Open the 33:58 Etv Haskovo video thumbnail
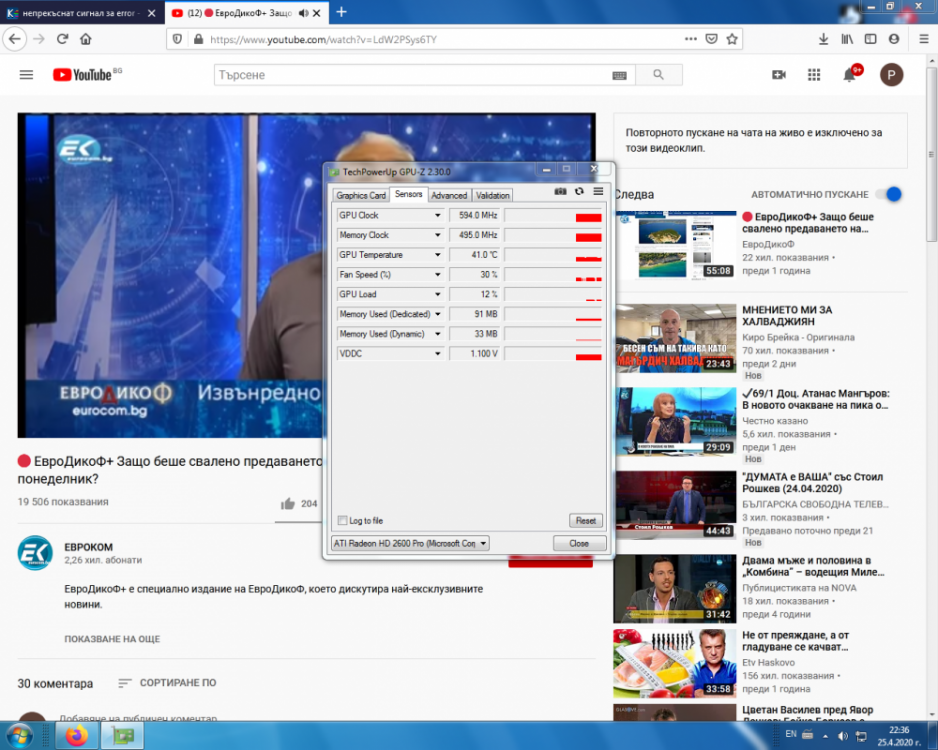This screenshot has width=938, height=750. (x=675, y=664)
